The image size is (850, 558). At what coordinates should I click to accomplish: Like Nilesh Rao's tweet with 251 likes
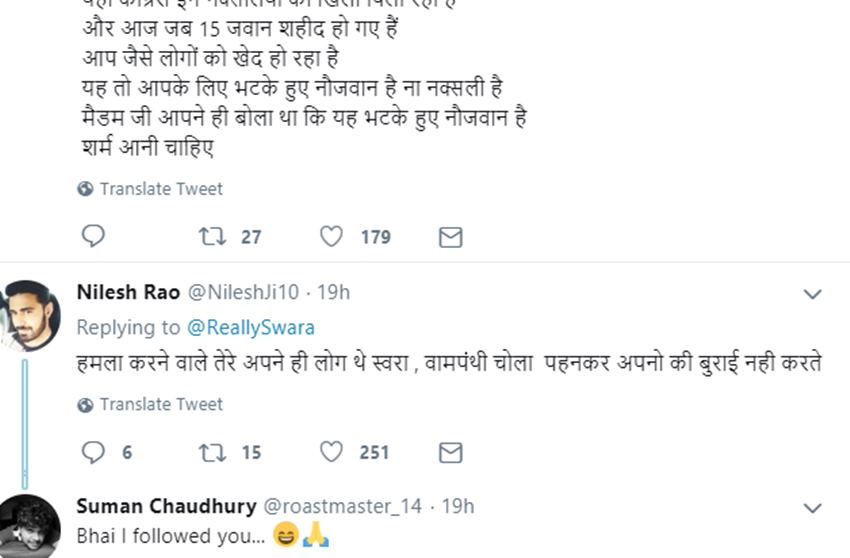click(331, 453)
